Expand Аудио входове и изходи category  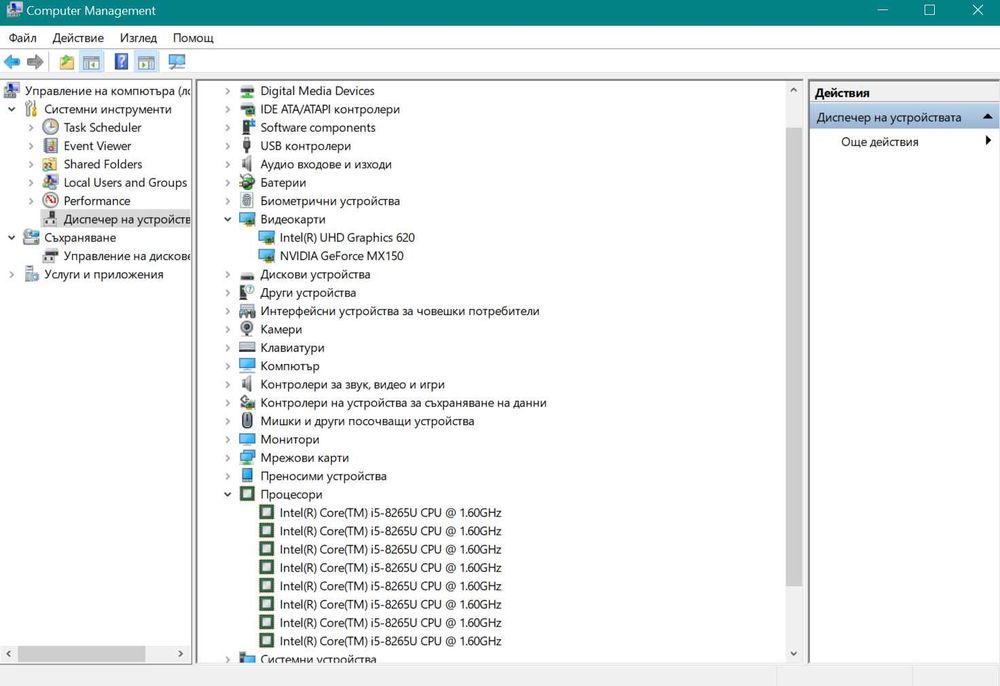click(x=228, y=164)
